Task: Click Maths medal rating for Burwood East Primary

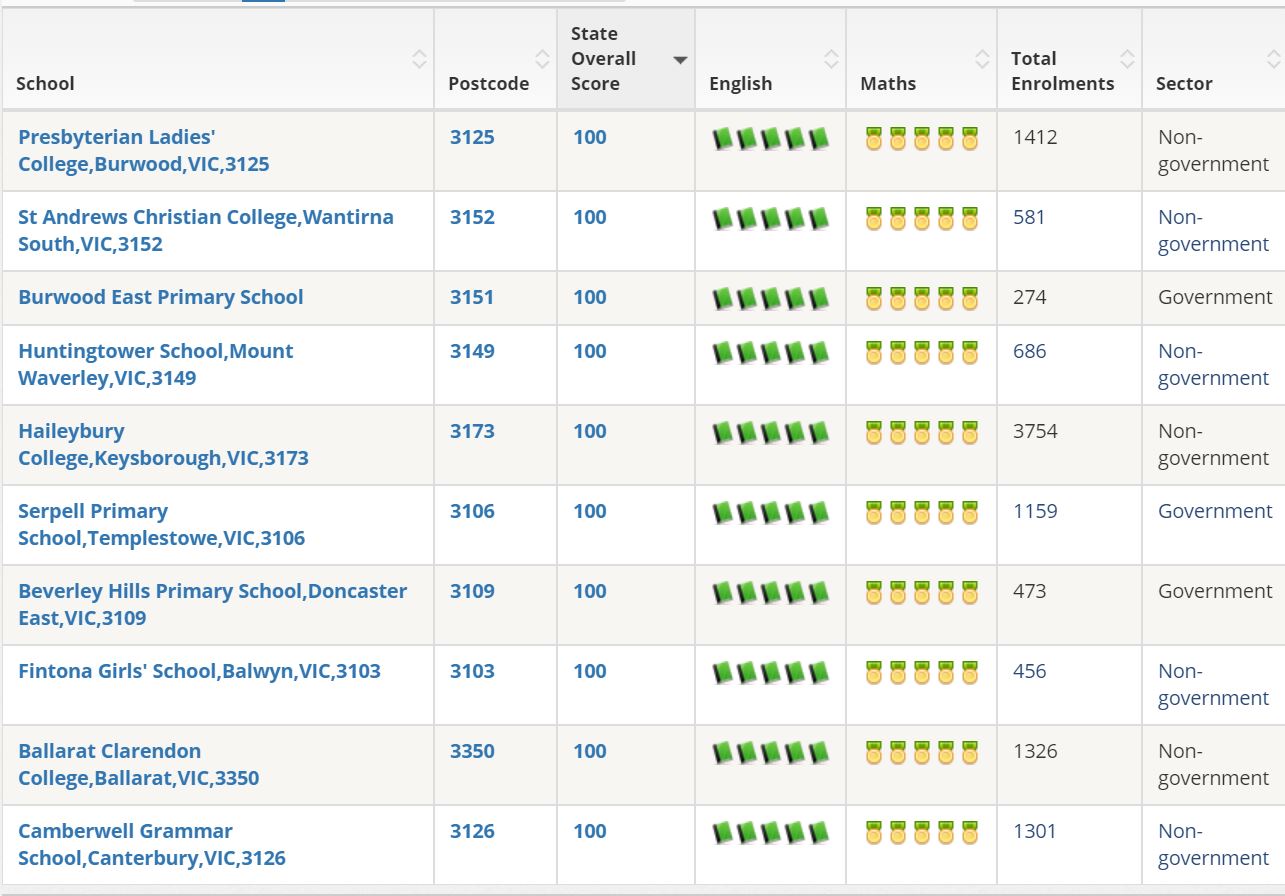Action: (921, 298)
